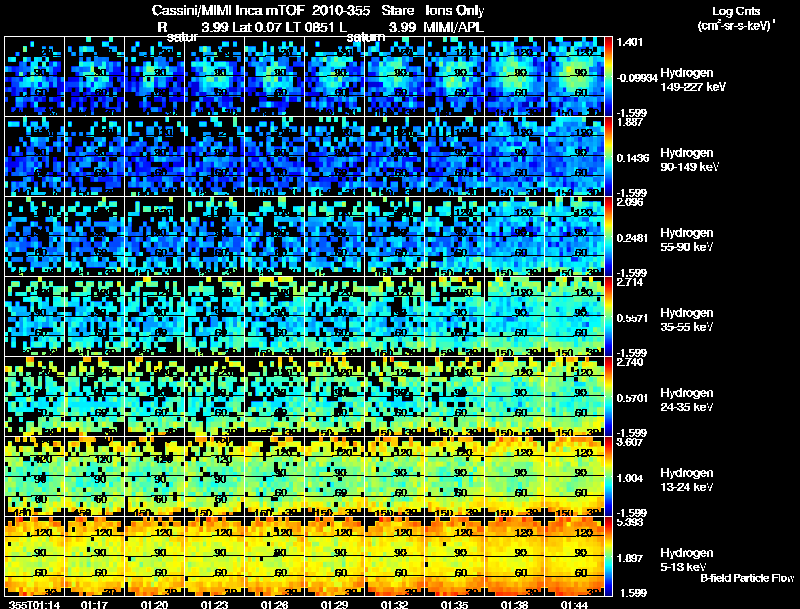
Task: Click the 'Hydrogen 13-24 keV' row label
Action: pyautogui.click(x=687, y=480)
